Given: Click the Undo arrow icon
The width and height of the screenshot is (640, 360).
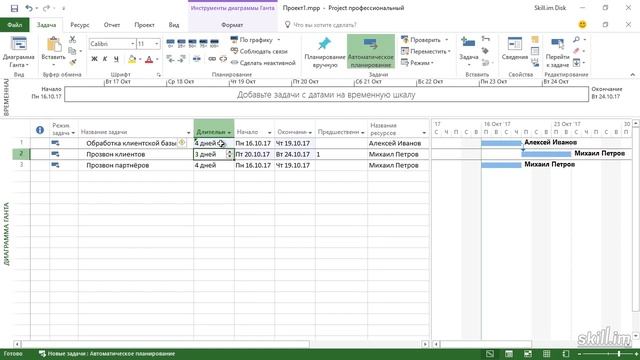Looking at the screenshot, I should pos(29,8).
